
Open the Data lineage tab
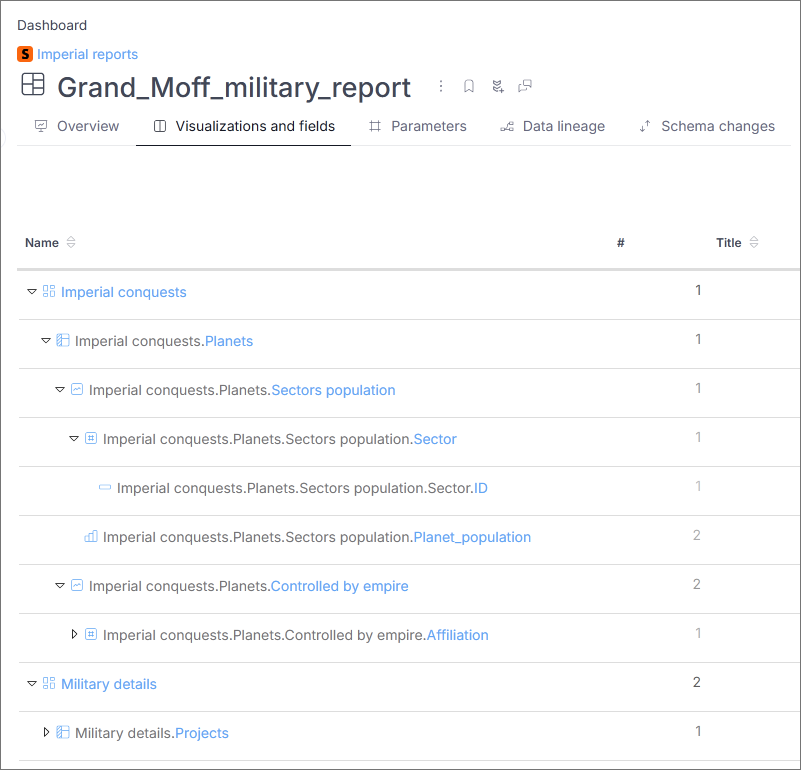click(x=552, y=127)
